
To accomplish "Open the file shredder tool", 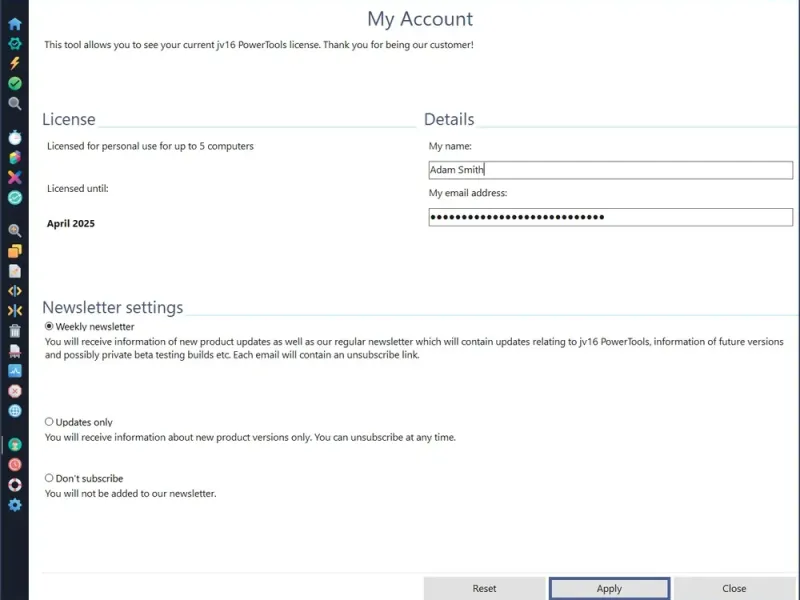I will (x=15, y=351).
